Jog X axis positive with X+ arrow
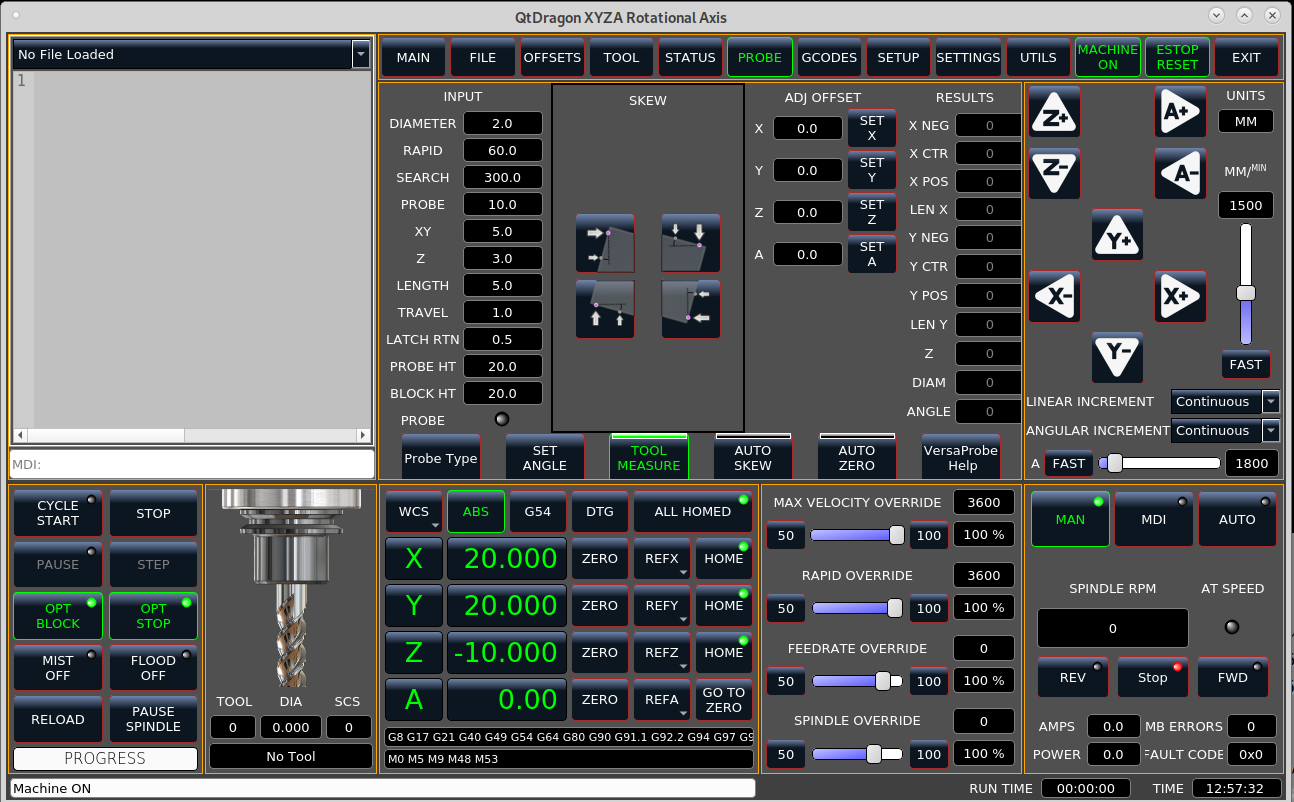 point(1181,296)
